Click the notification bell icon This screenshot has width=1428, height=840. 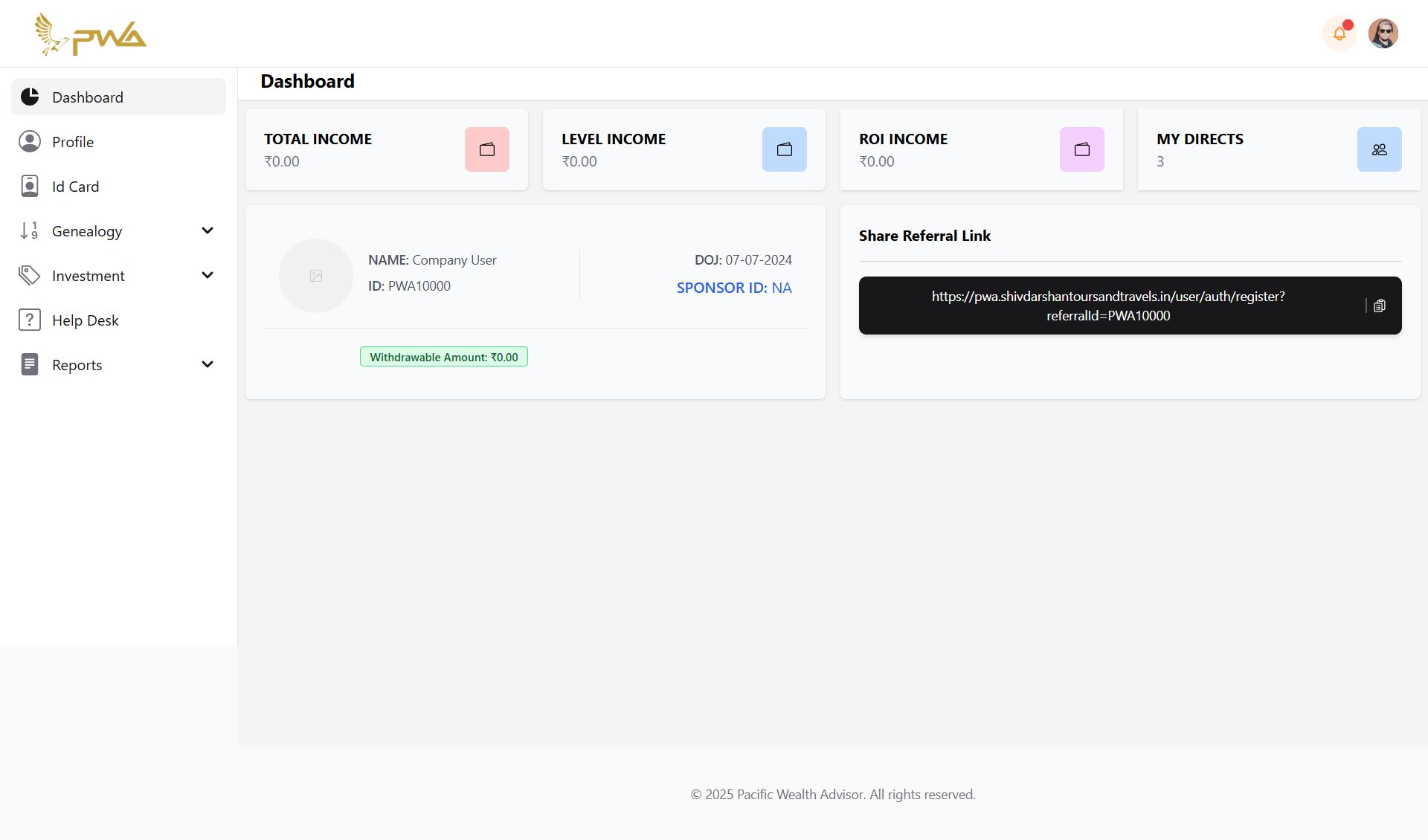pyautogui.click(x=1339, y=33)
